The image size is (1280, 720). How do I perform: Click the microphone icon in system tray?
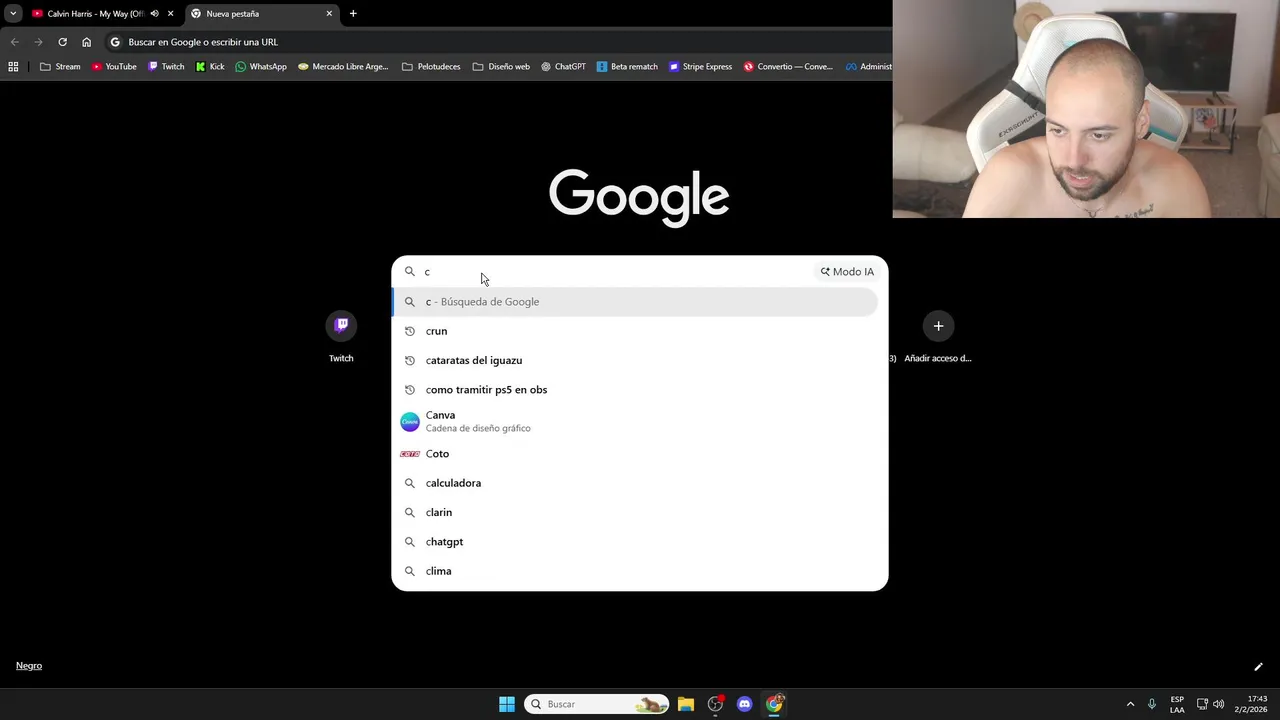(x=1152, y=704)
